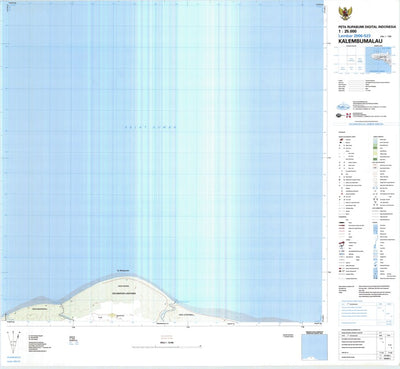
Task: Click the adjacent sheet index grid diagram
Action: (x=350, y=60)
